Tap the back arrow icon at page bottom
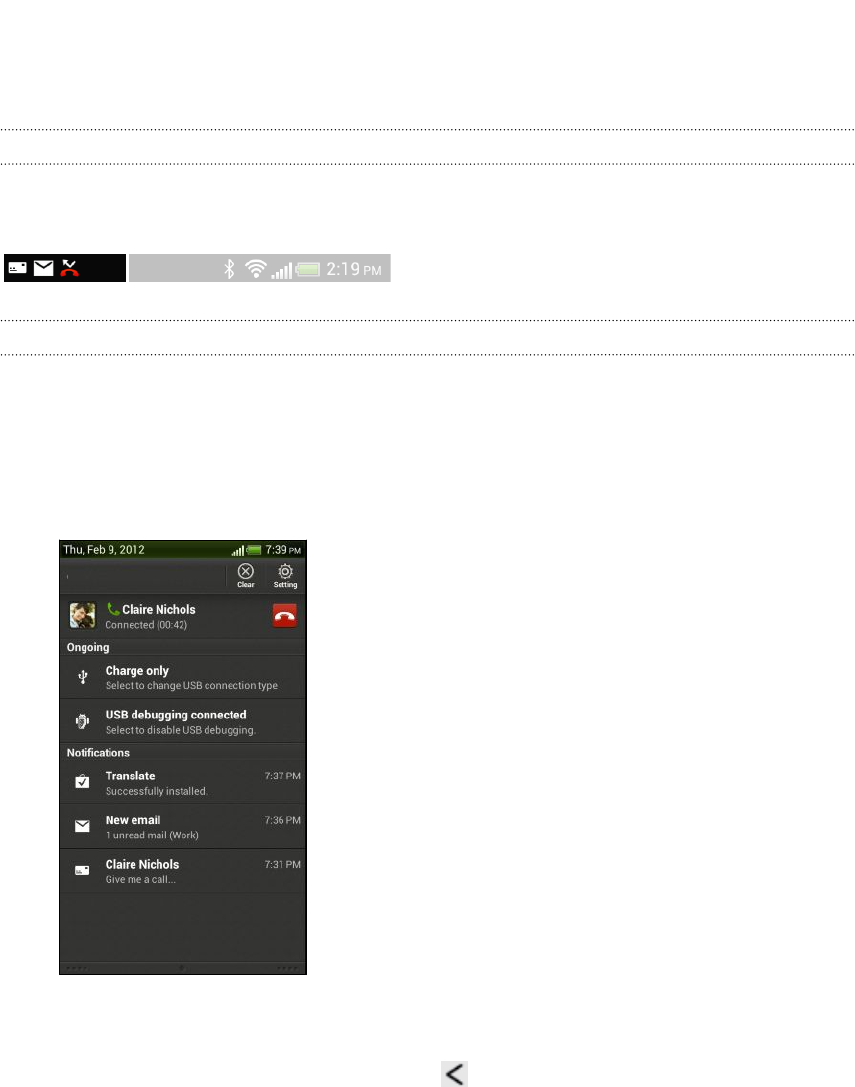 click(455, 1074)
